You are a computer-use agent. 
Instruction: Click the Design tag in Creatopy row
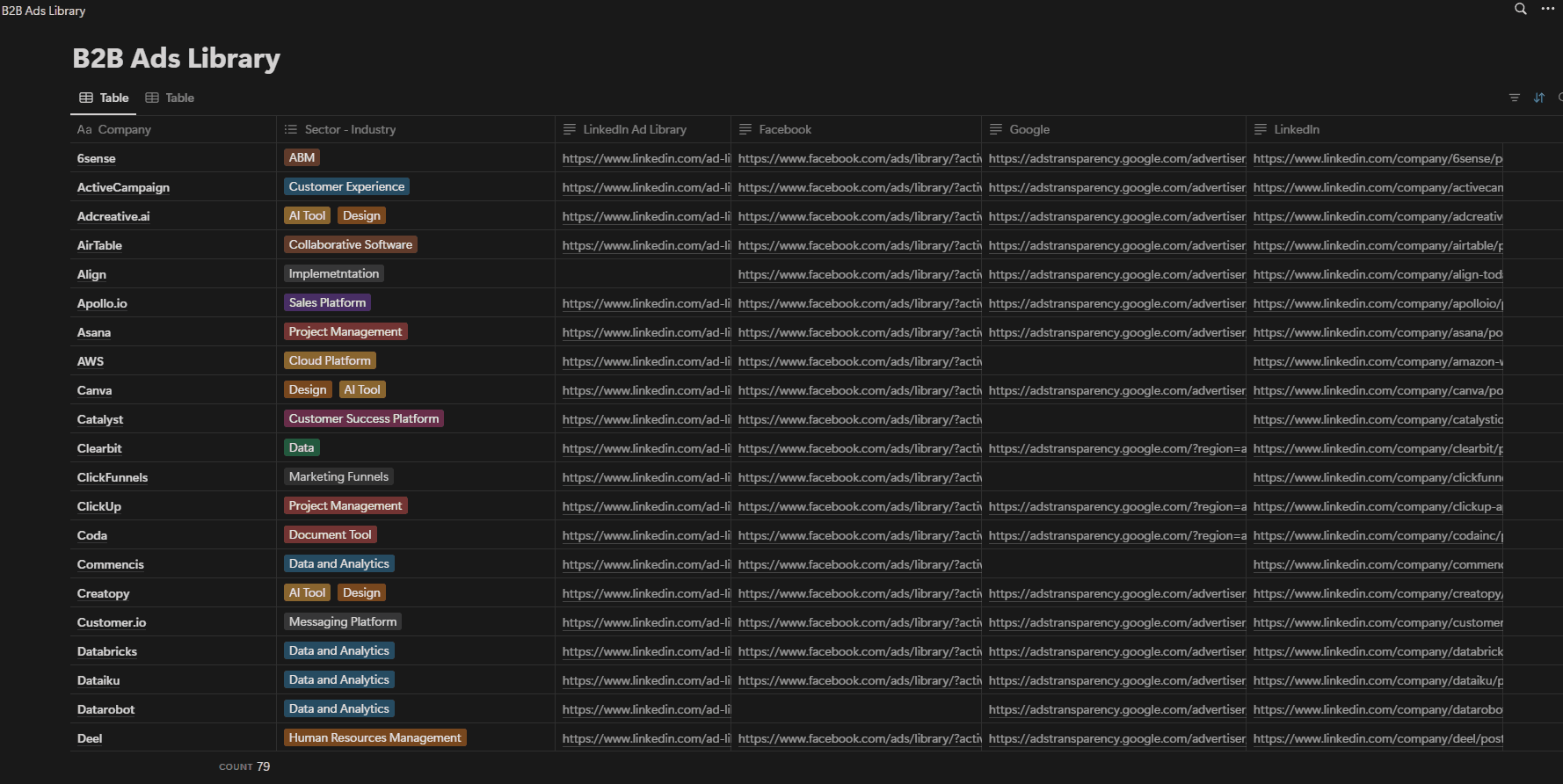click(361, 592)
